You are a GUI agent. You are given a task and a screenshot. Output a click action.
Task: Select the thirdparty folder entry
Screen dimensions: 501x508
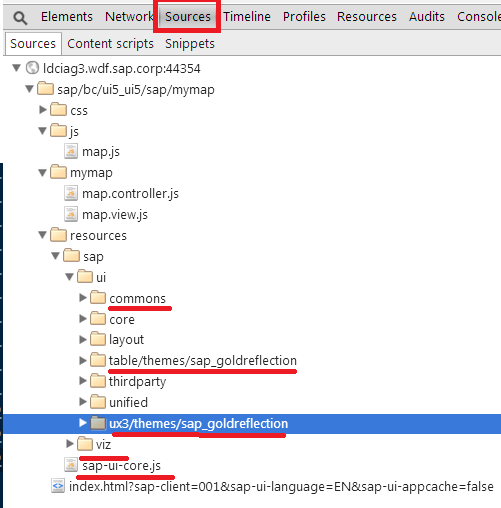(x=137, y=382)
